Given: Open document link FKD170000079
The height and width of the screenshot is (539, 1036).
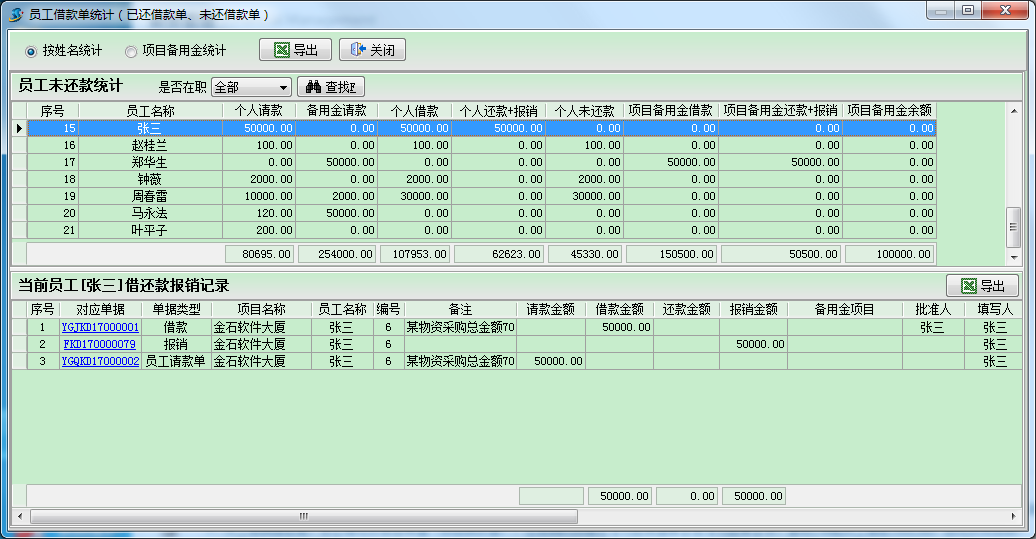Looking at the screenshot, I should pos(100,344).
